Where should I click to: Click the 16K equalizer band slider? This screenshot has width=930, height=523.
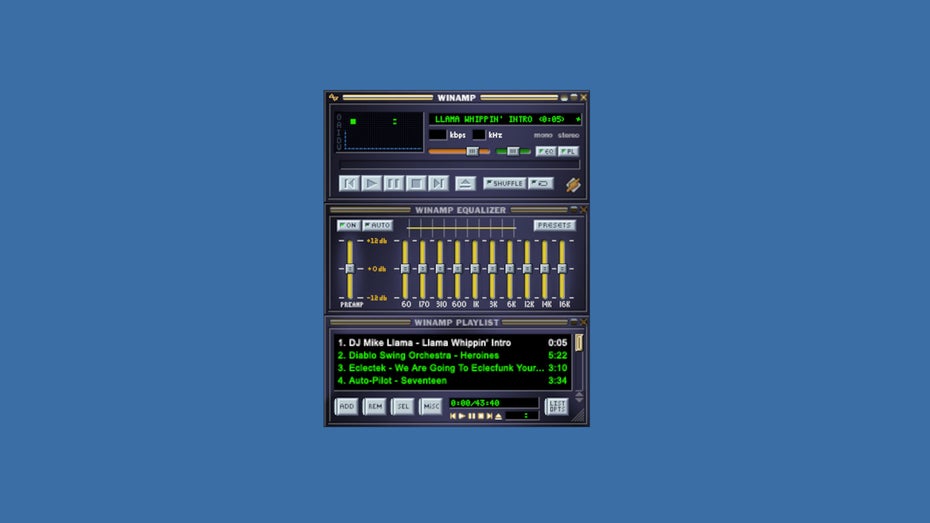(562, 269)
